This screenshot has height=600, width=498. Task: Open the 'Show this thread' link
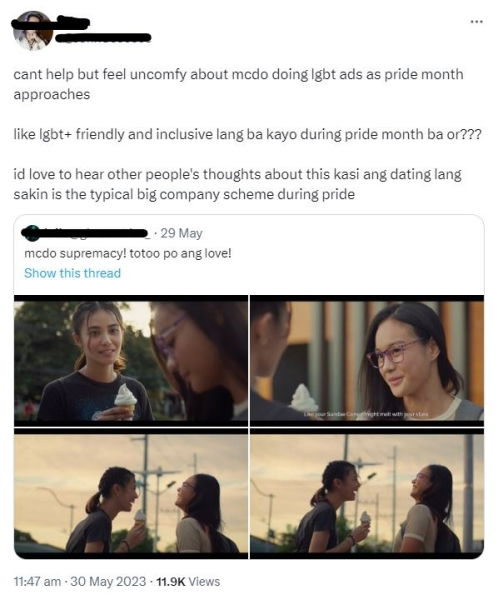[72, 273]
